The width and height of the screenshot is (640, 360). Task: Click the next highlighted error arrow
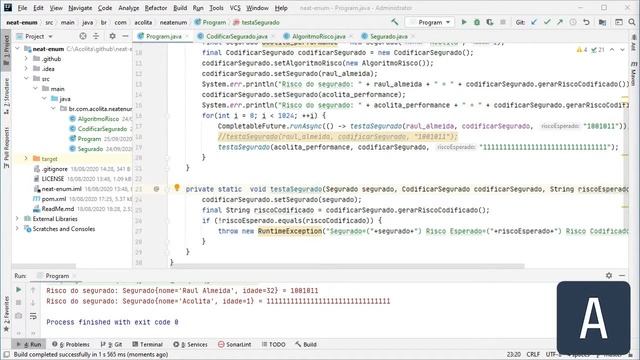pyautogui.click(x=622, y=50)
